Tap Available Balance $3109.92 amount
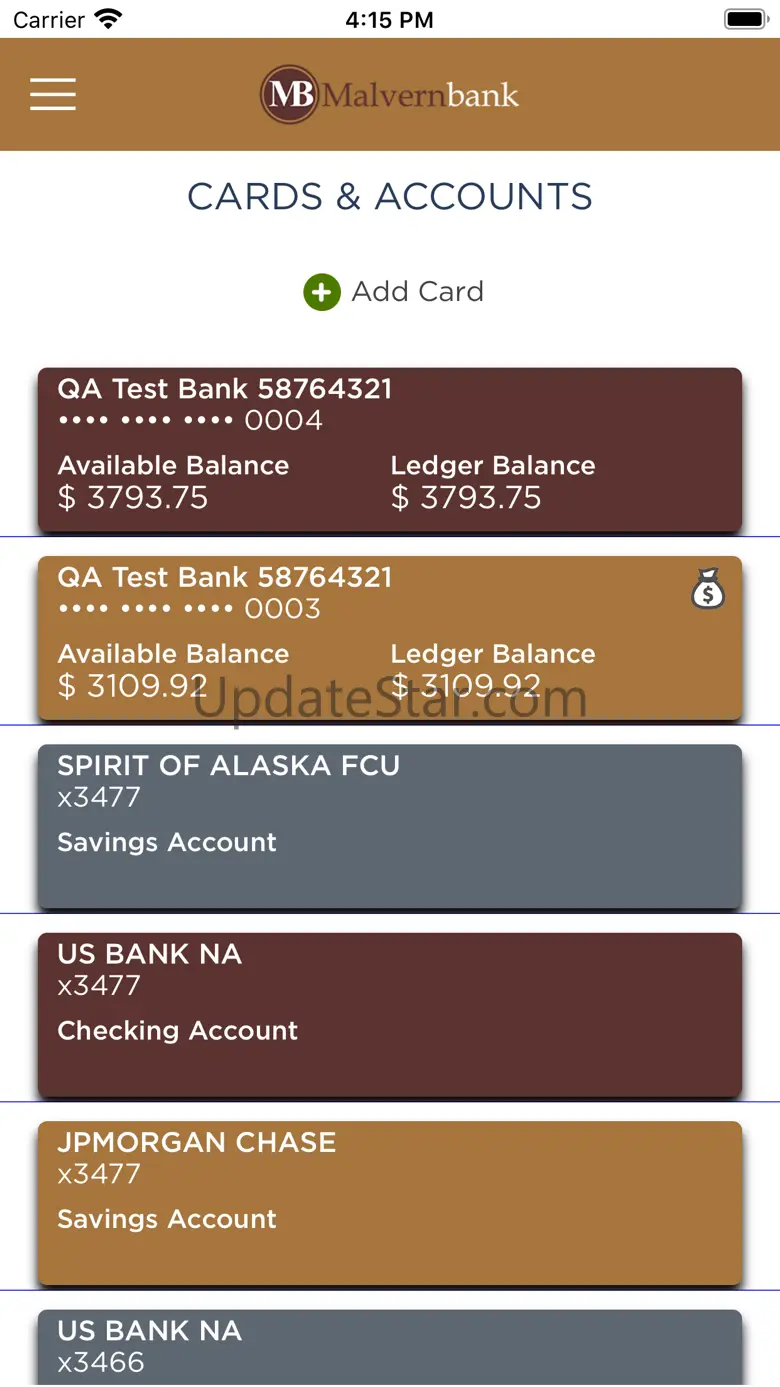780x1387 pixels. coord(133,686)
